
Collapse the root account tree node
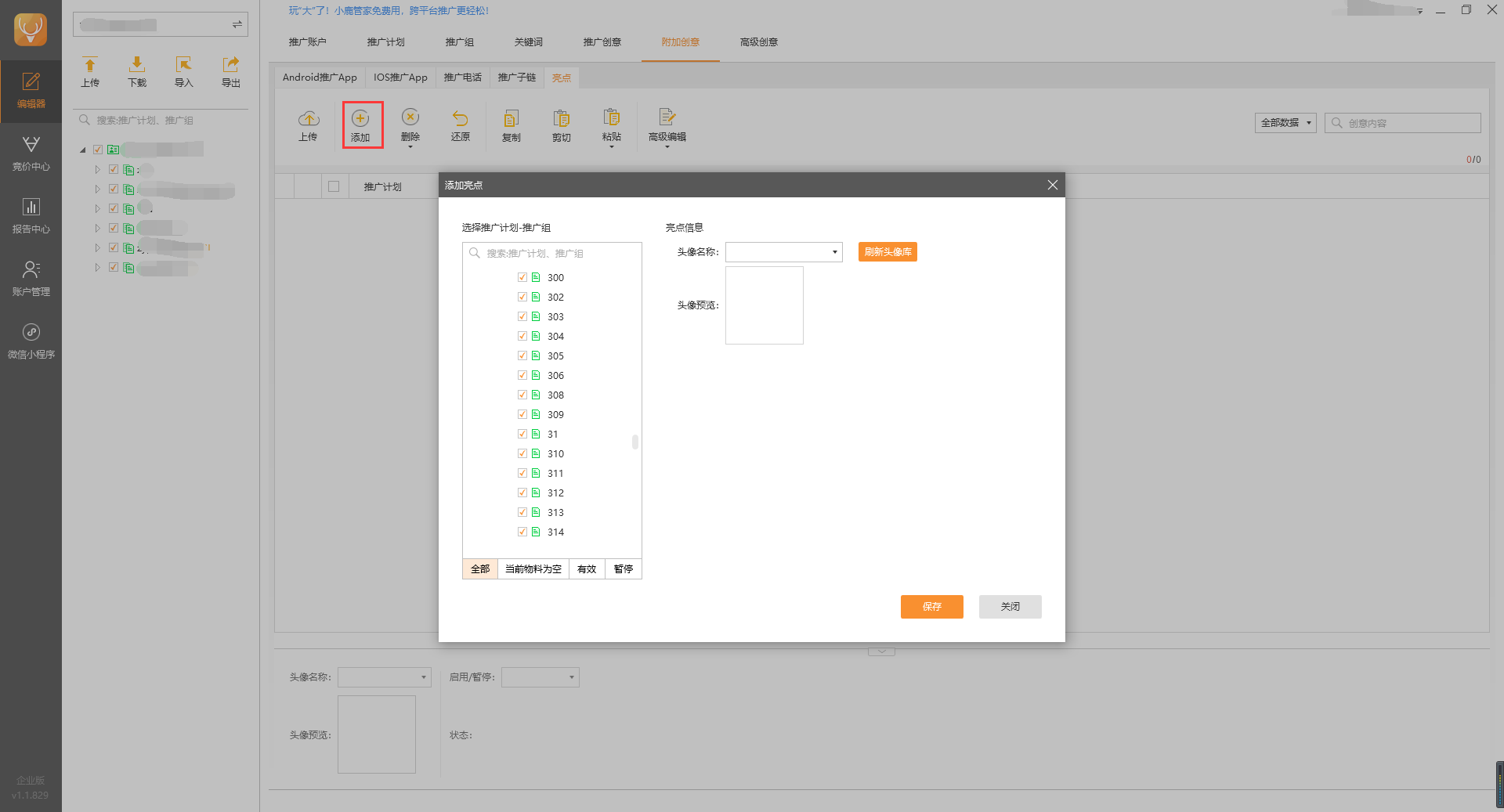coord(83,150)
